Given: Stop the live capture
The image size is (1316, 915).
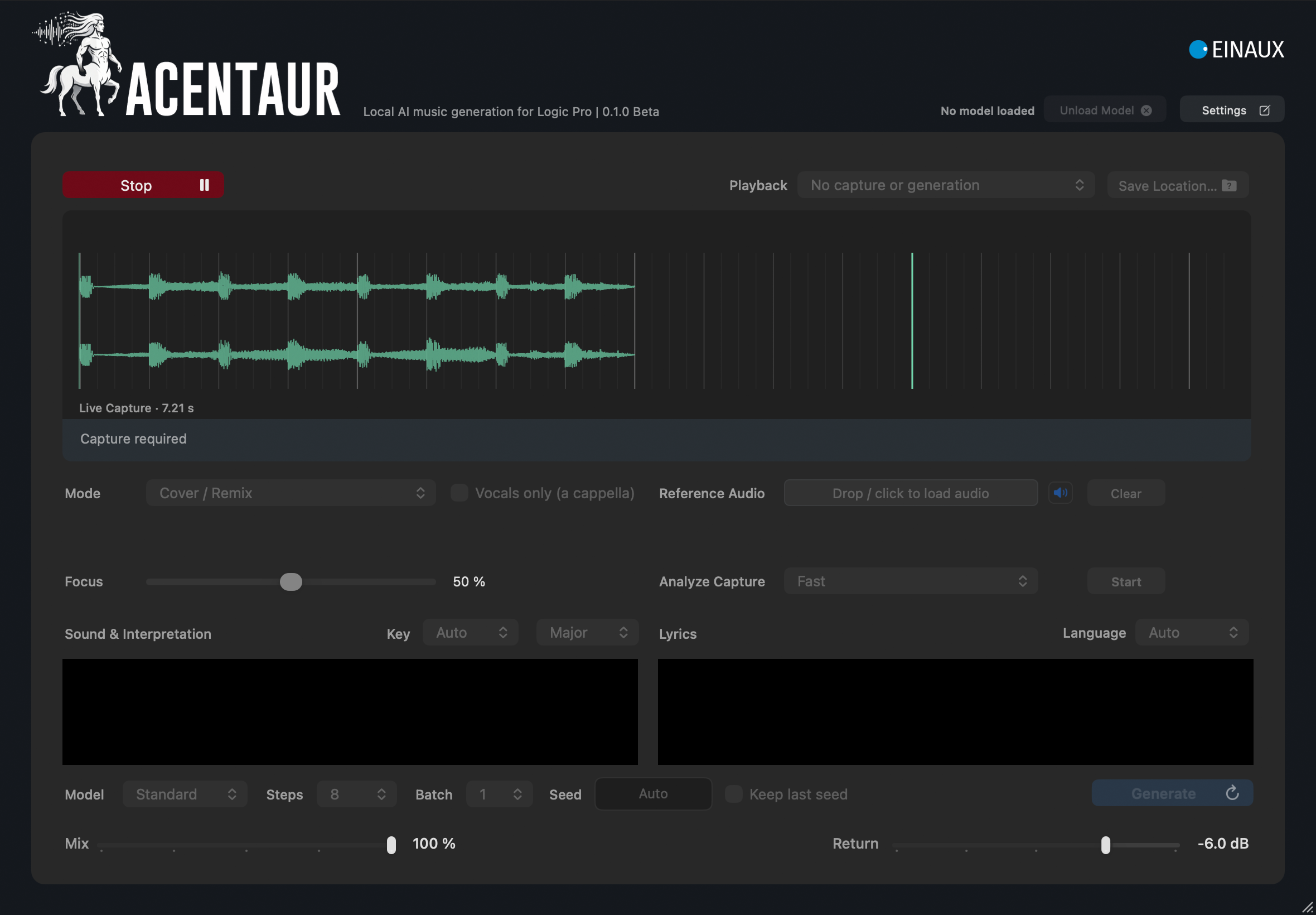Looking at the screenshot, I should pos(143,185).
